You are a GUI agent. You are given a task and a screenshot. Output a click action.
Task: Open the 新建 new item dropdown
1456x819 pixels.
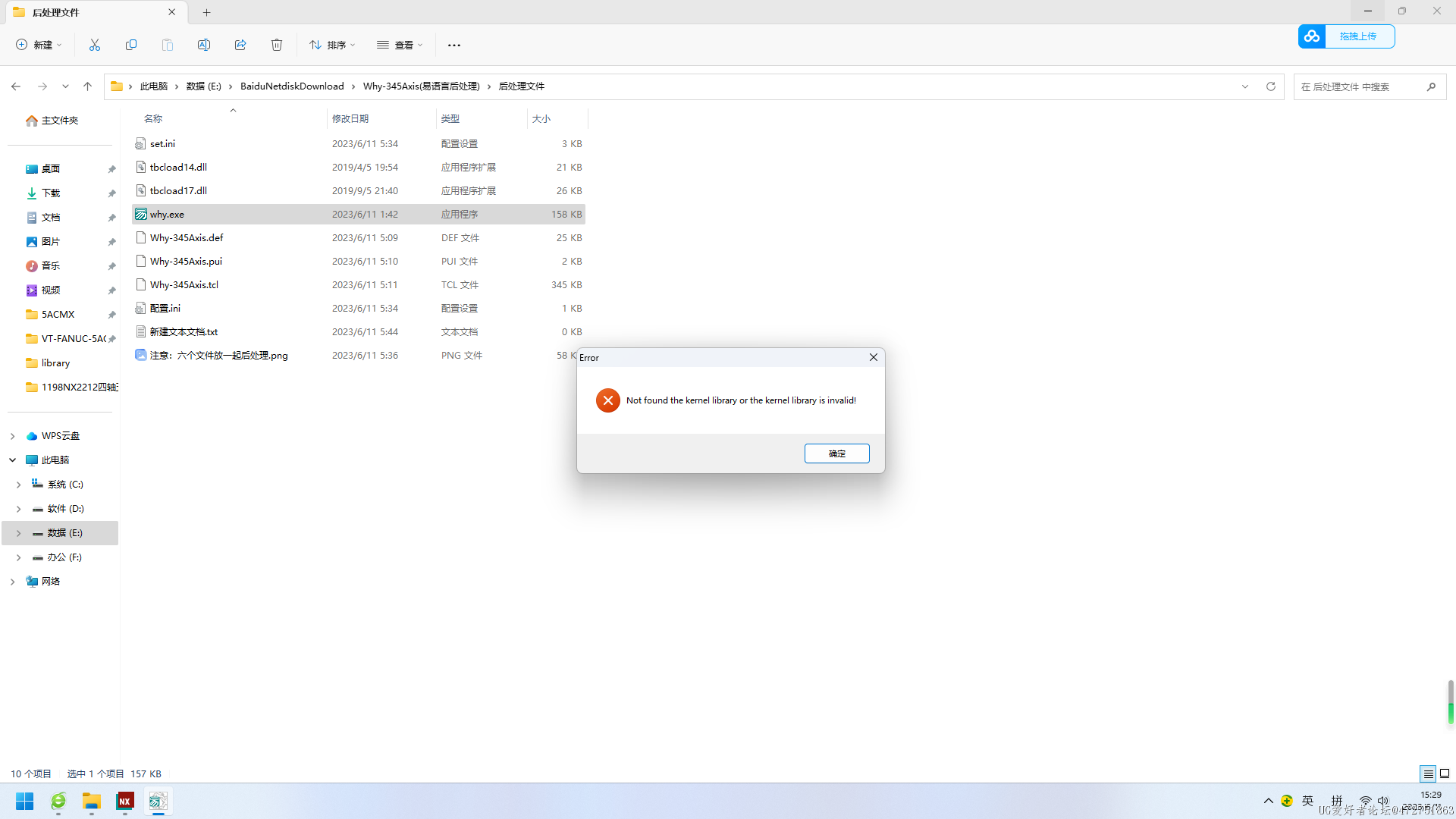[39, 45]
